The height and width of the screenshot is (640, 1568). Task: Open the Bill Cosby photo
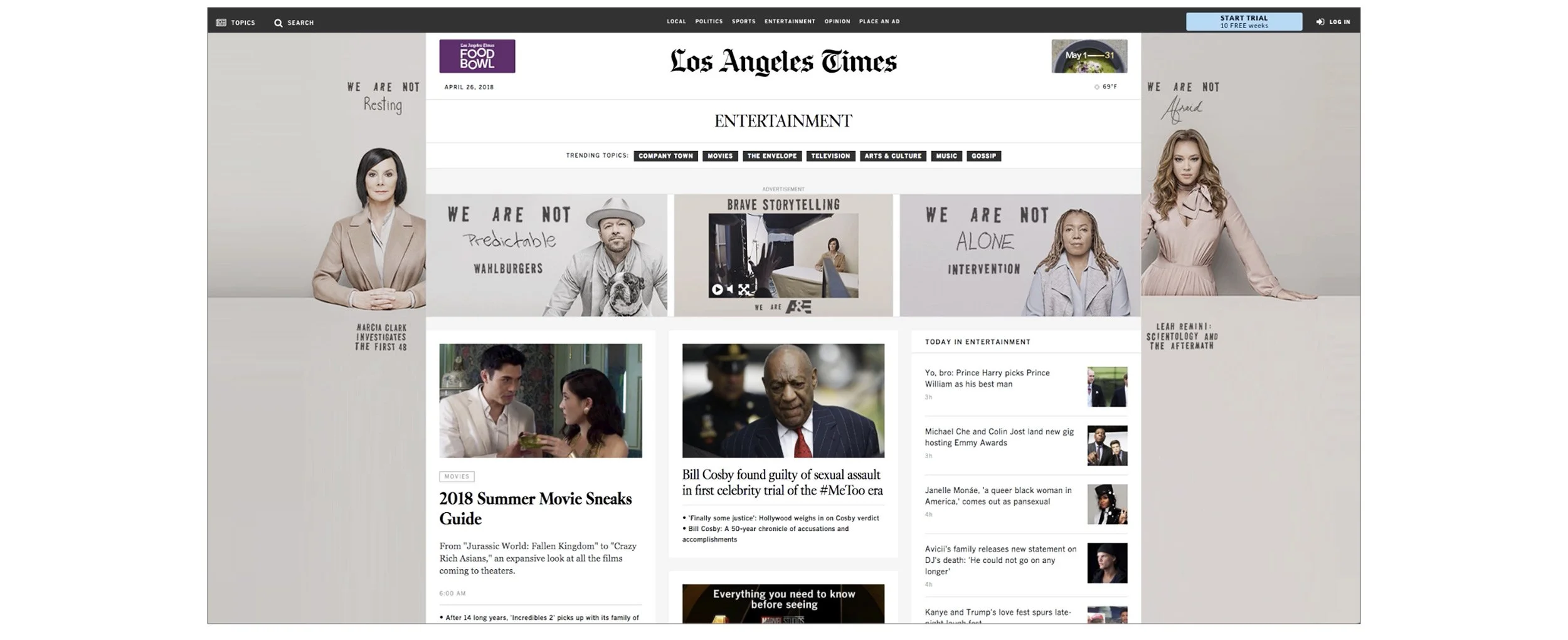[x=783, y=401]
